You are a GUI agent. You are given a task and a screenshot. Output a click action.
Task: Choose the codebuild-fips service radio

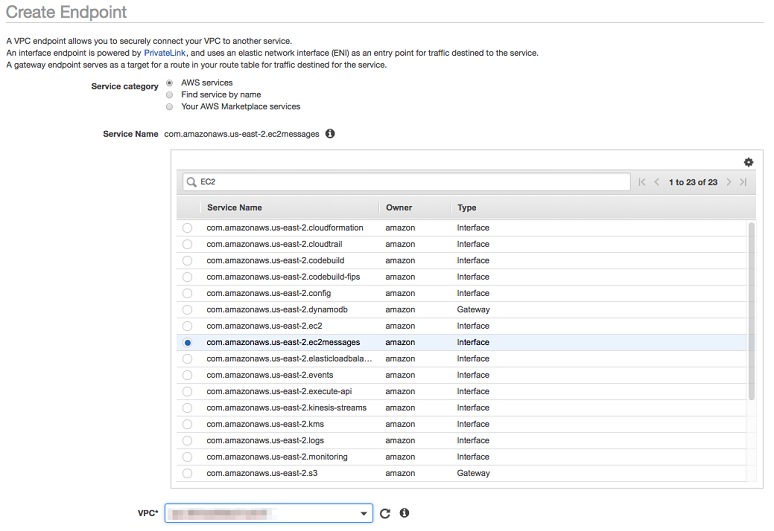pyautogui.click(x=187, y=277)
